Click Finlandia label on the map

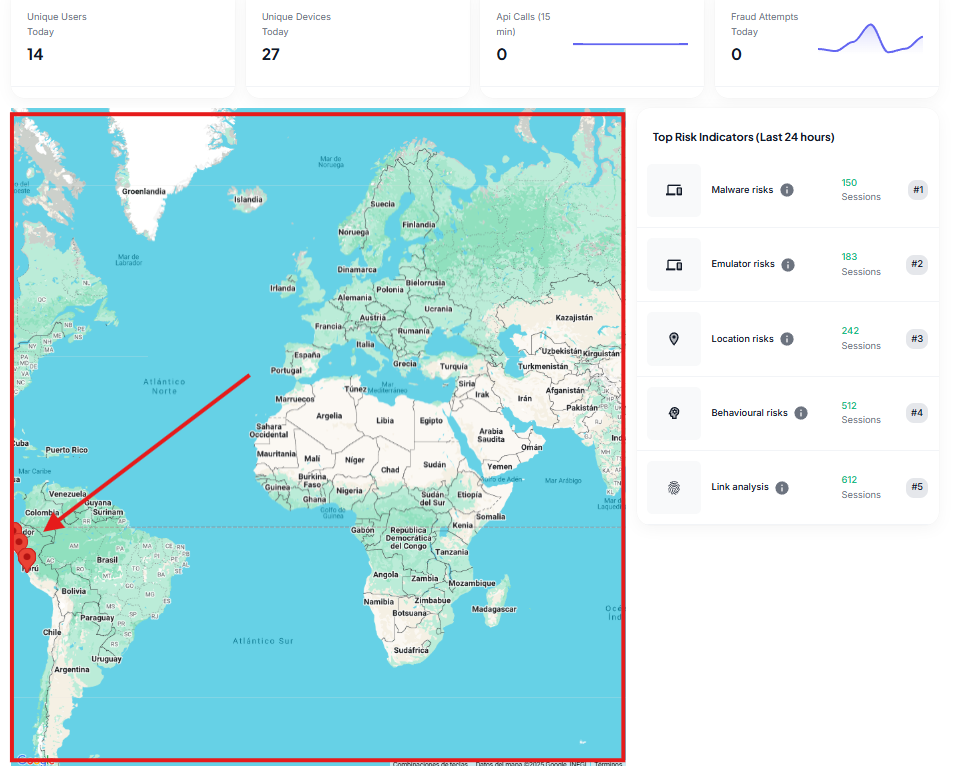419,224
